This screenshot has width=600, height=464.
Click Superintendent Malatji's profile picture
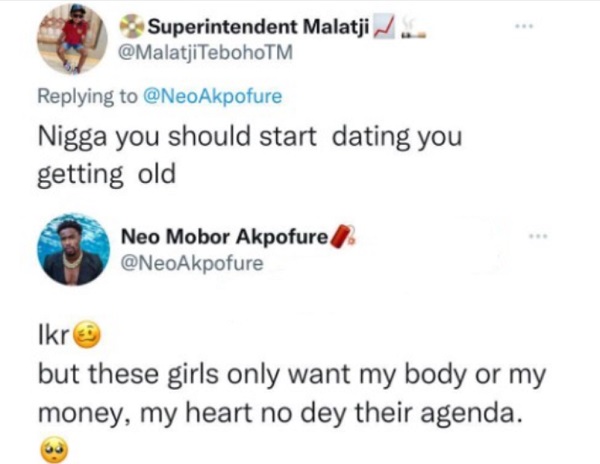(x=72, y=39)
